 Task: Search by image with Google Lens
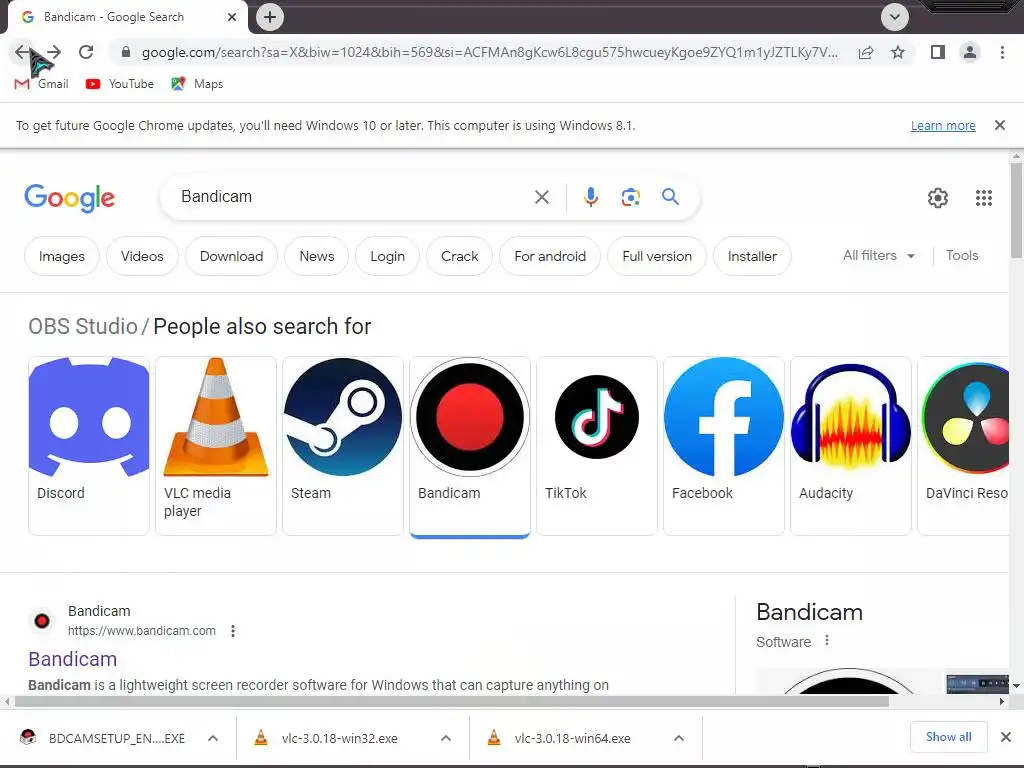pos(631,197)
